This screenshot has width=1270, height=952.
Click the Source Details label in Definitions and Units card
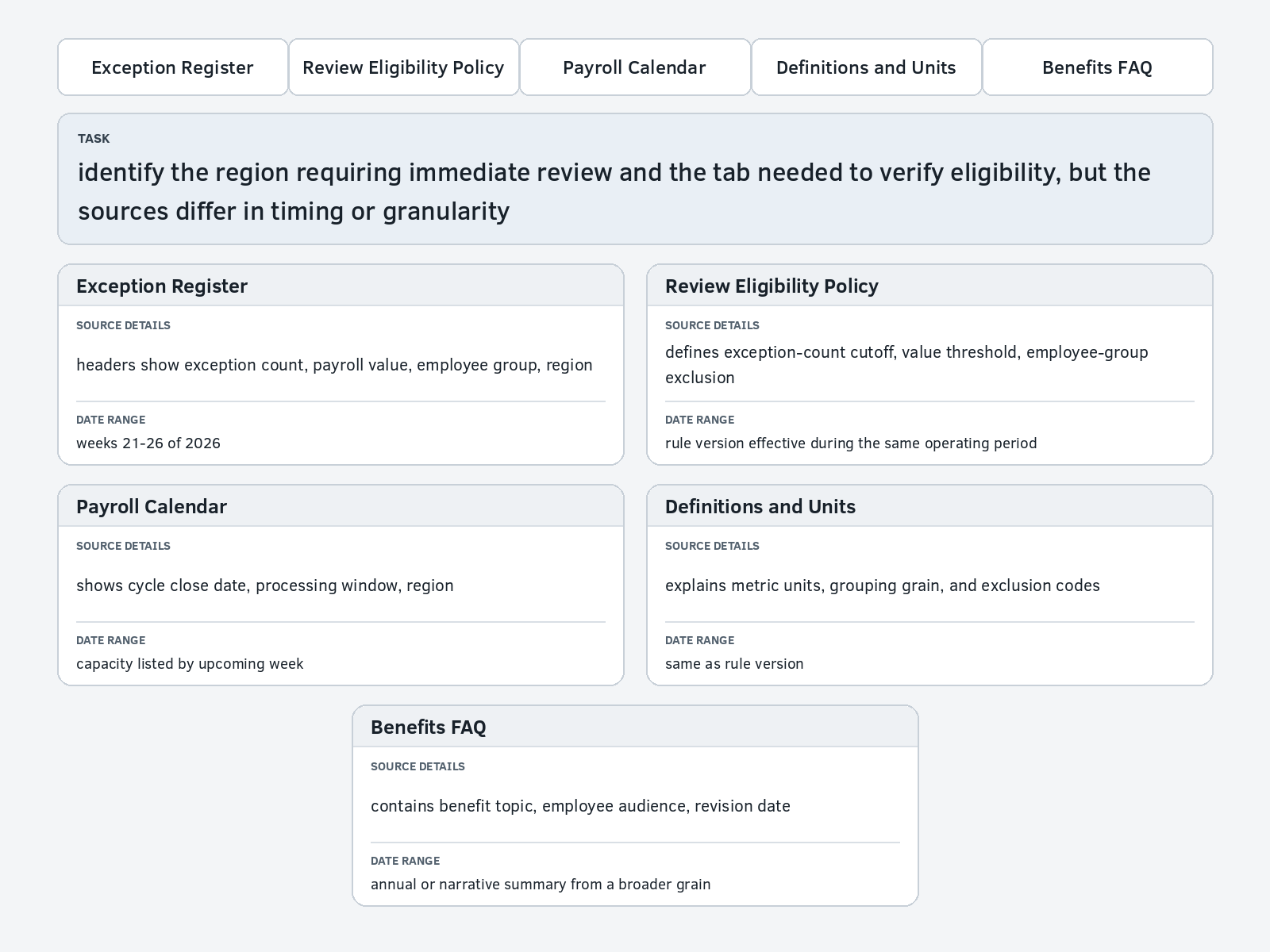[712, 546]
